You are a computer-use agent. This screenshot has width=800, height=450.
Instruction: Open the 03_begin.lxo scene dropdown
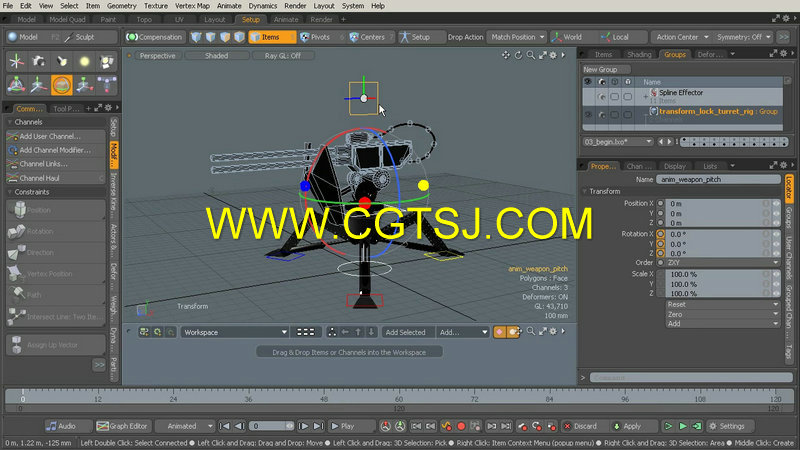(x=617, y=142)
